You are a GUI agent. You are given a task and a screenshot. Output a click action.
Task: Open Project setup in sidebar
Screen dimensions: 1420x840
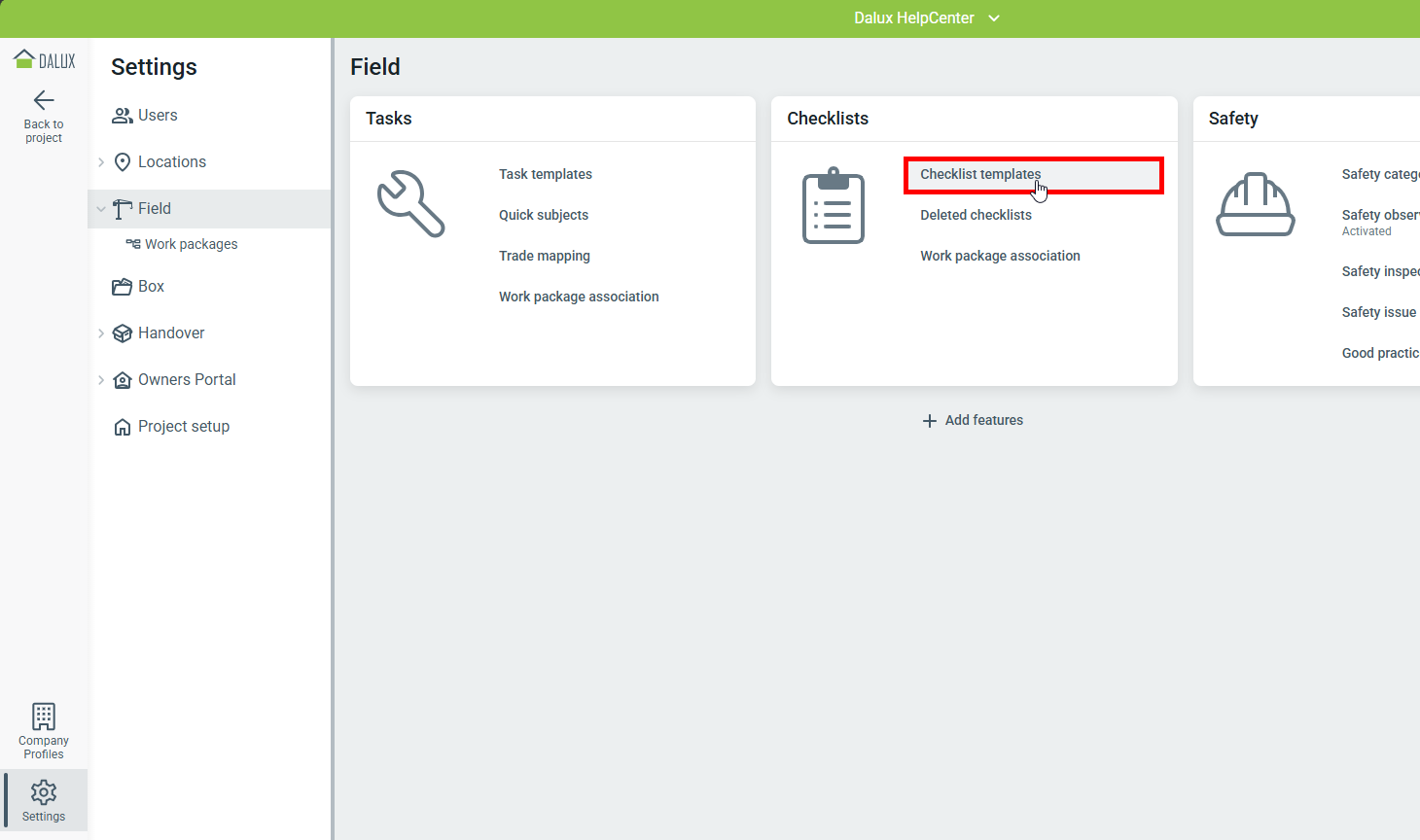click(183, 427)
